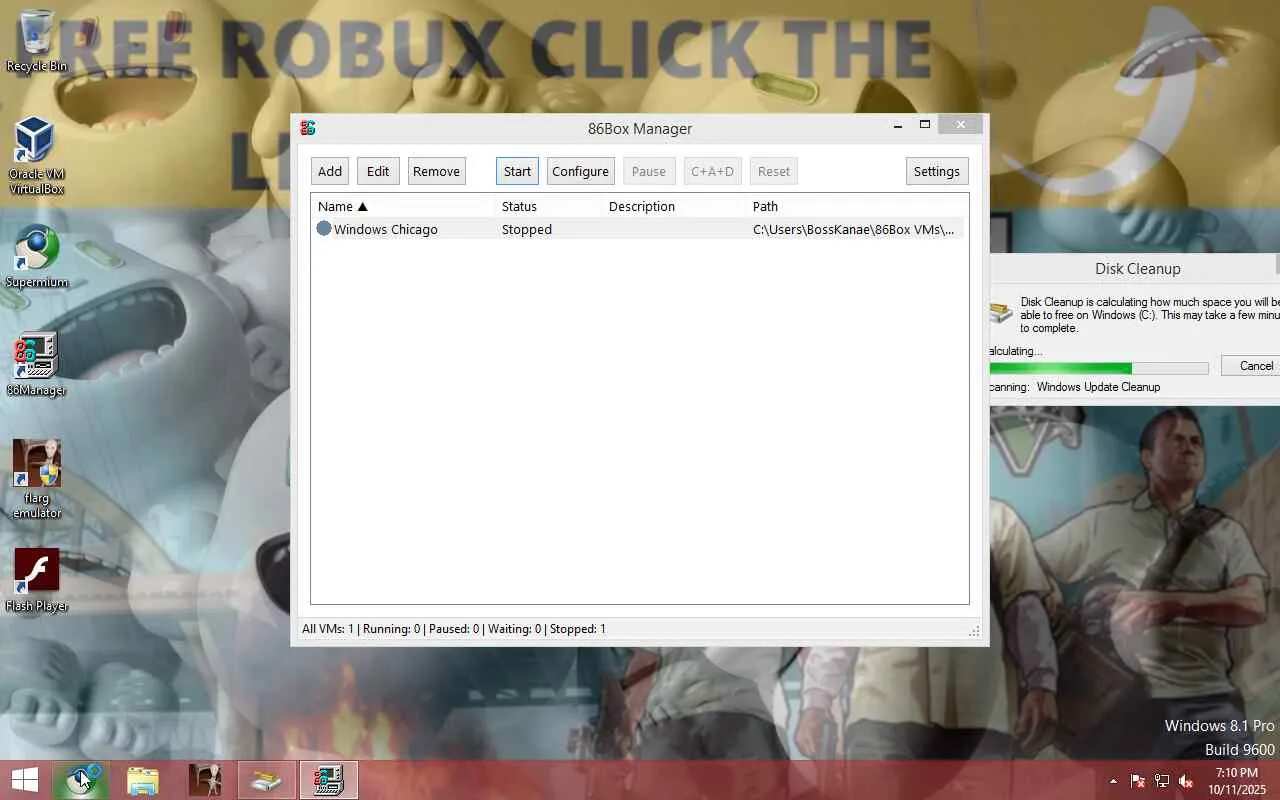
Task: Open Supermium from the taskbar
Action: tap(81, 780)
